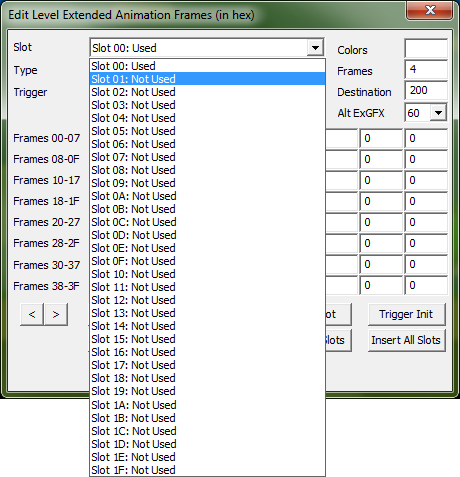The width and height of the screenshot is (460, 477).
Task: Click the Frames count input field
Action: point(426,69)
